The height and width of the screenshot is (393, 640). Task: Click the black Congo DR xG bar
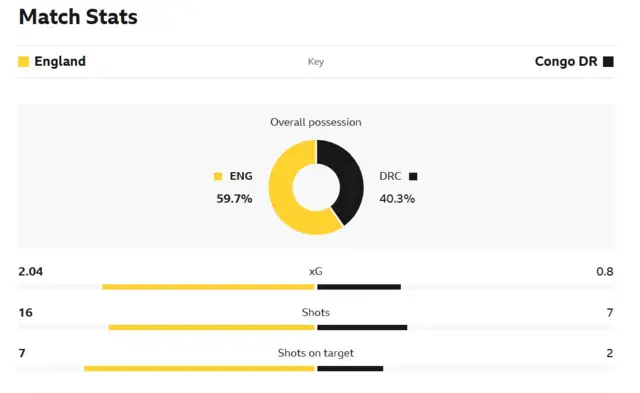click(359, 287)
